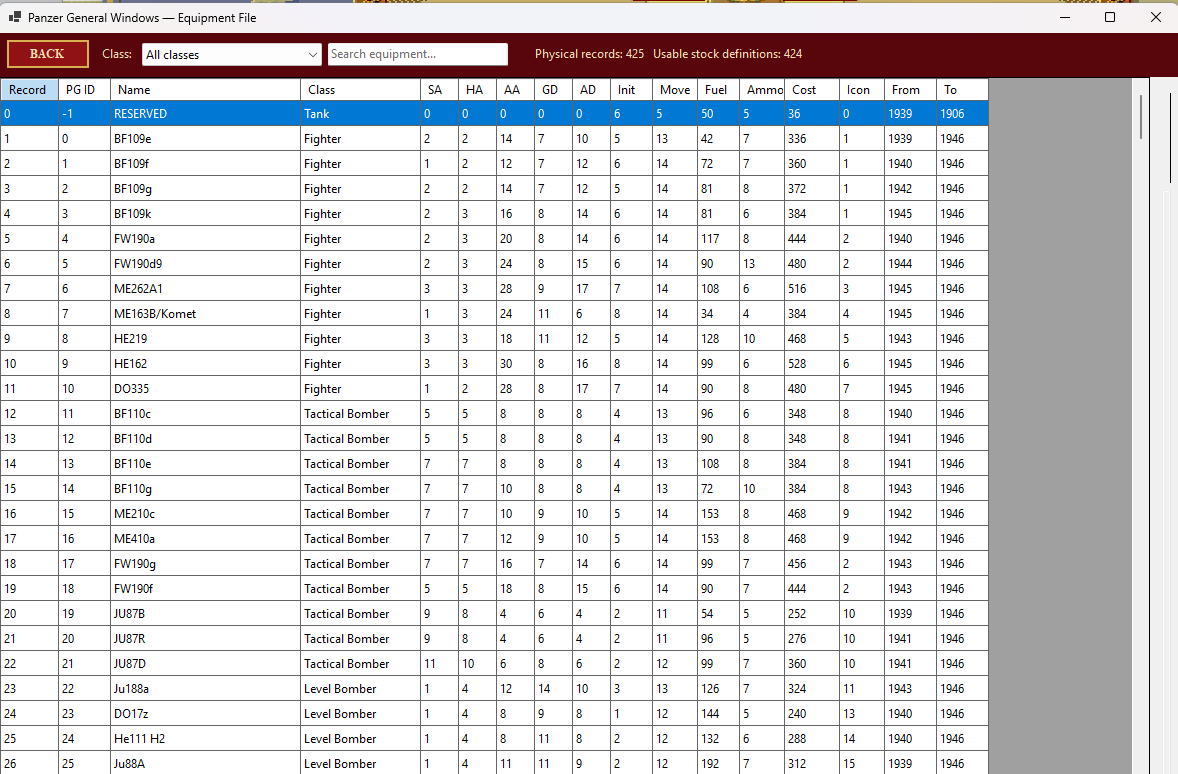Click the Move column header

(x=675, y=89)
